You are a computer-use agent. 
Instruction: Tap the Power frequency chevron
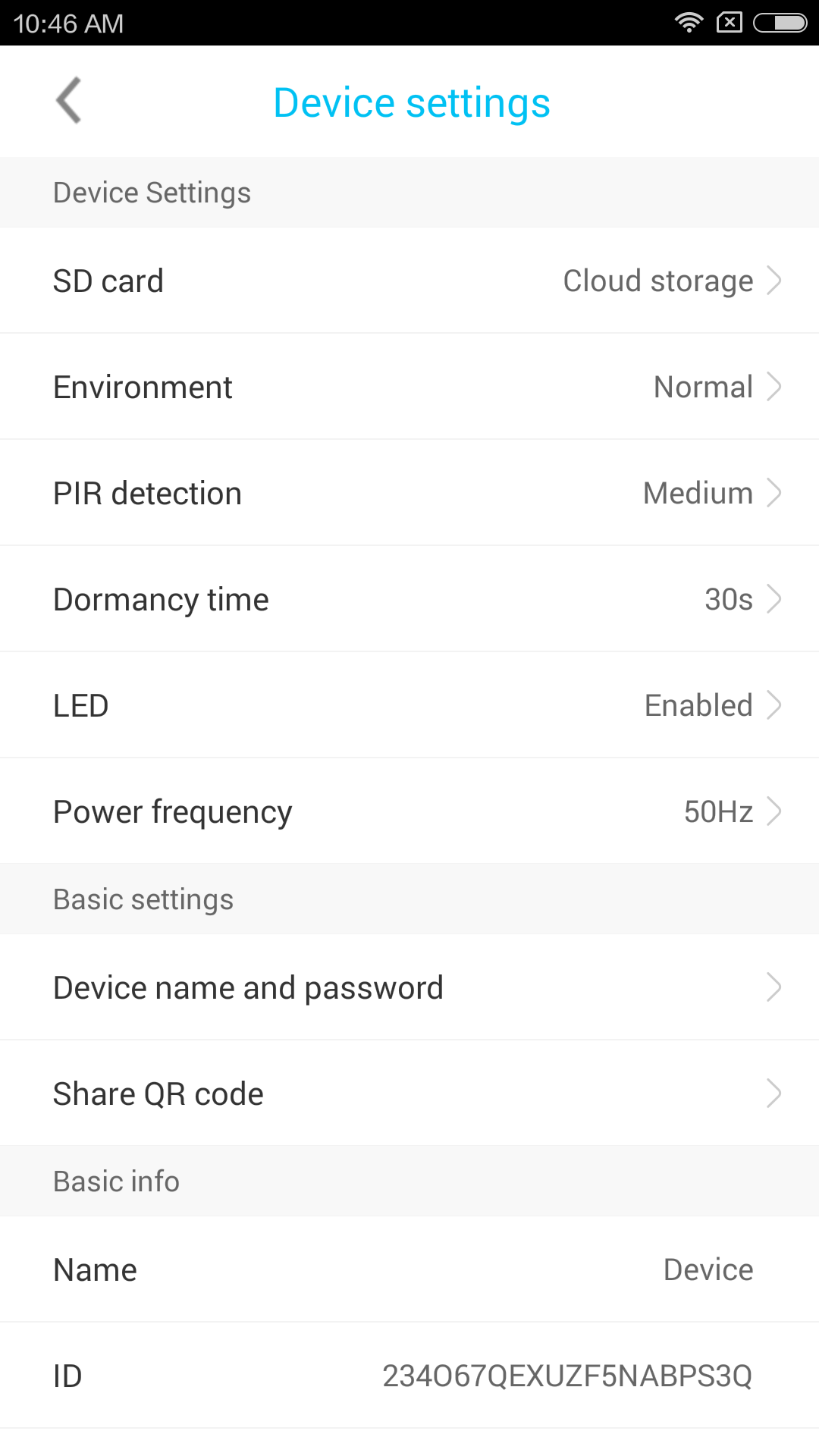[x=773, y=811]
